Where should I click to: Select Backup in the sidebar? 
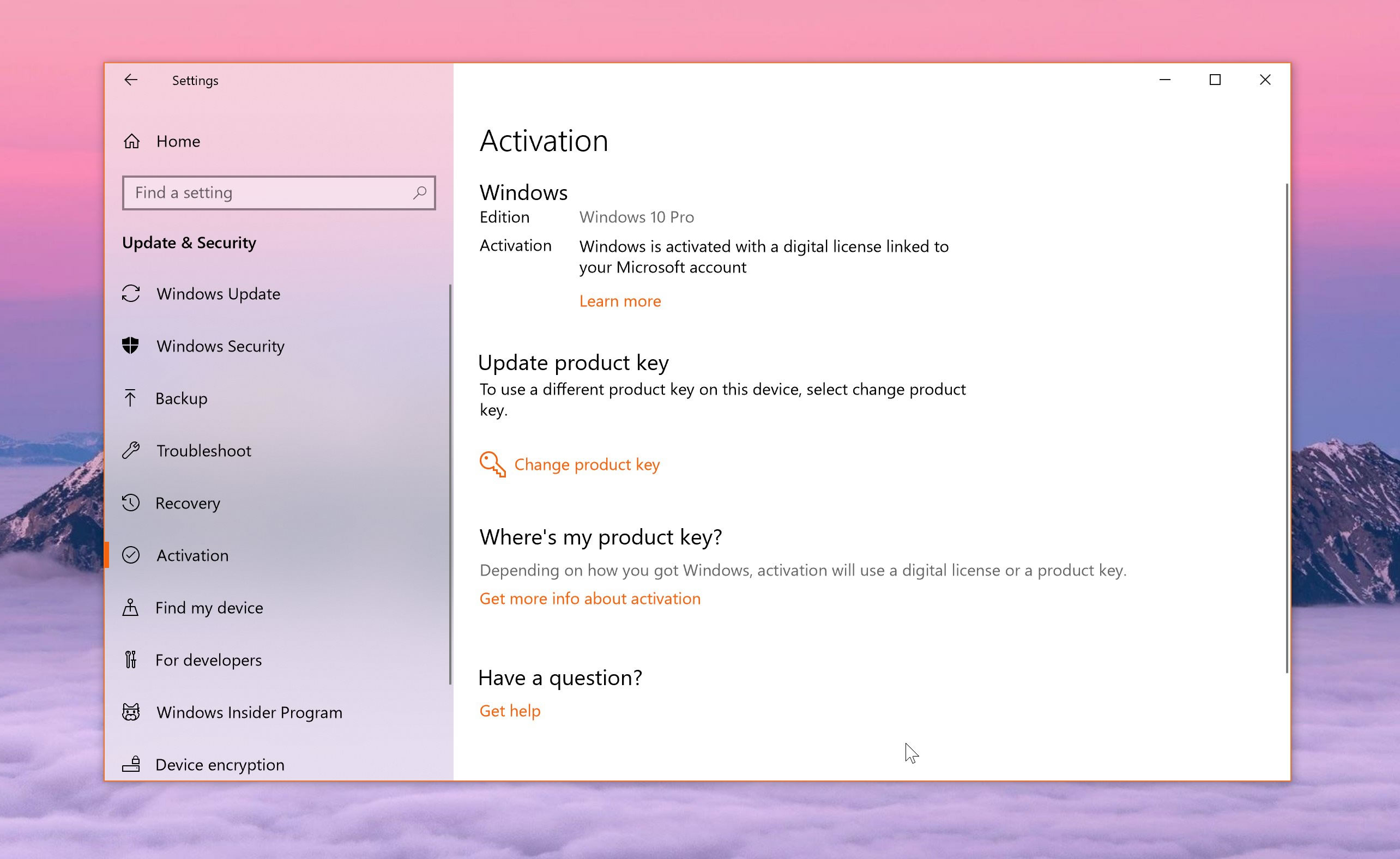coord(181,398)
